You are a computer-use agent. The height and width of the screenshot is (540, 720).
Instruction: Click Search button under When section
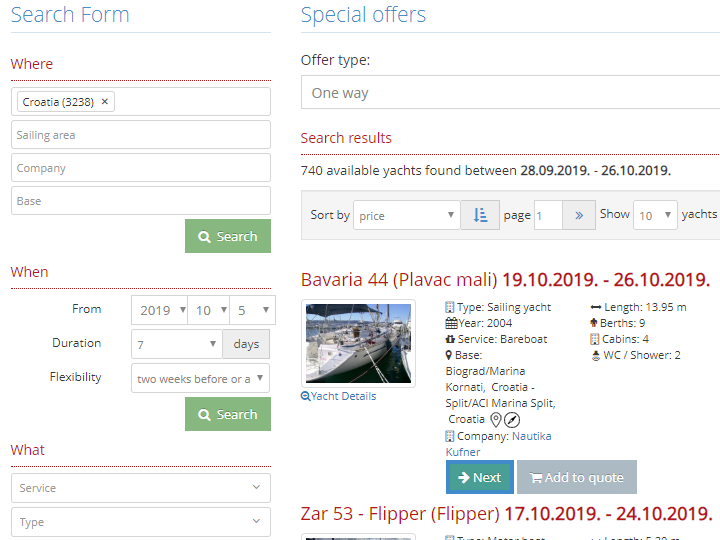[x=228, y=415]
